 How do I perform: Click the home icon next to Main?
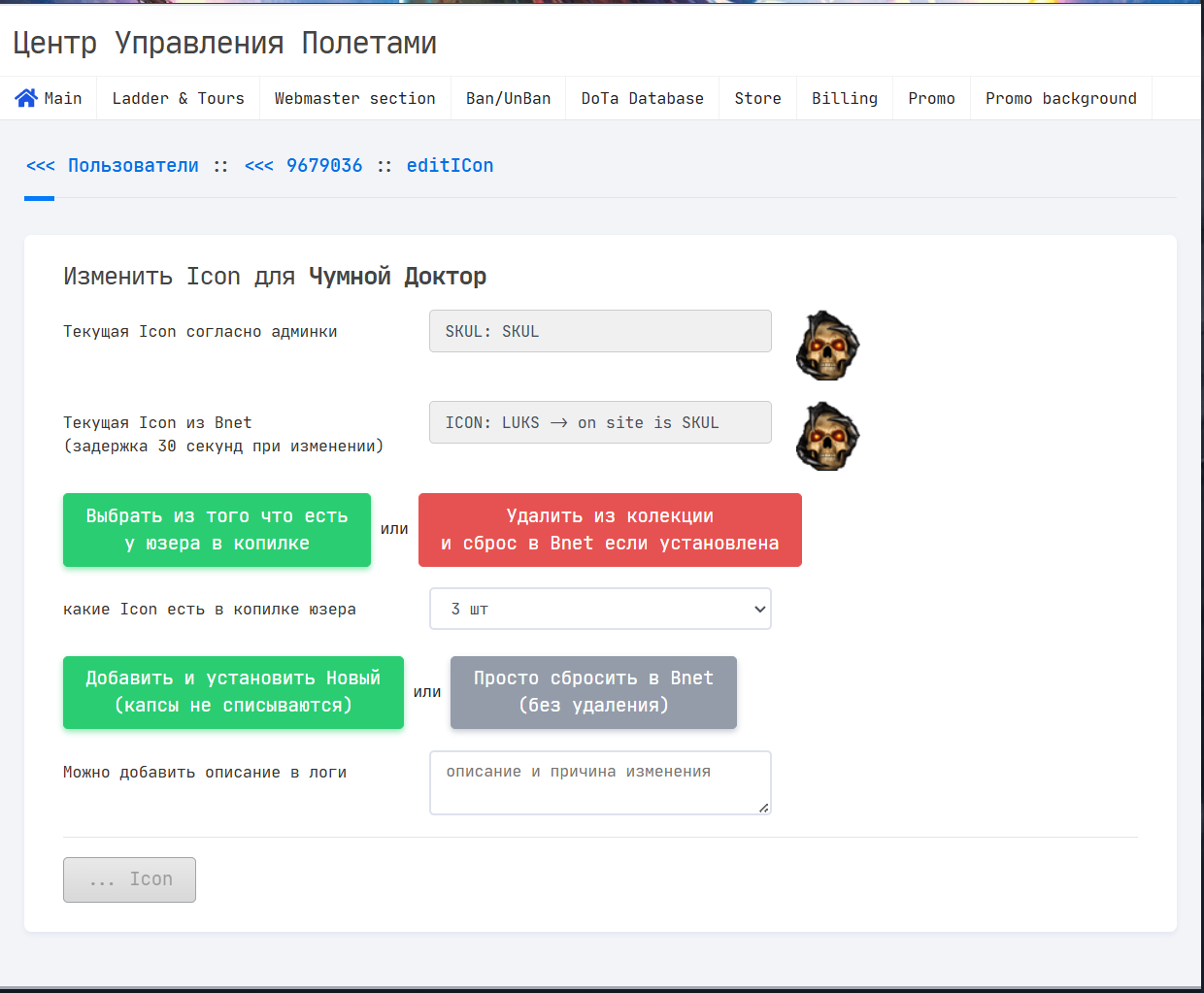point(26,98)
